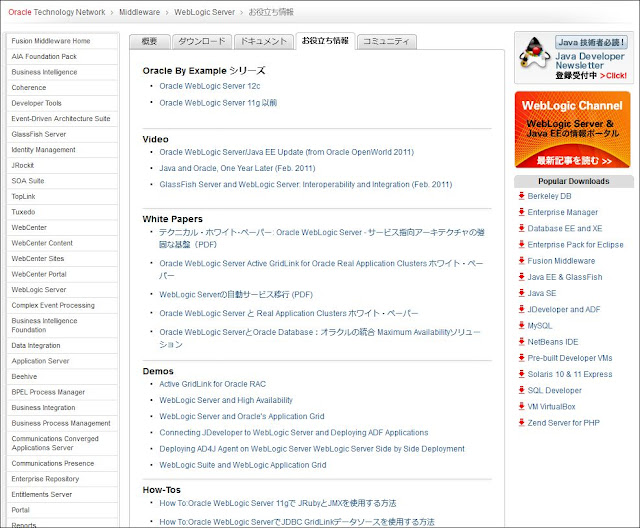This screenshot has width=640, height=528.
Task: Open NetBeans IDE popular download link
Action: click(553, 342)
